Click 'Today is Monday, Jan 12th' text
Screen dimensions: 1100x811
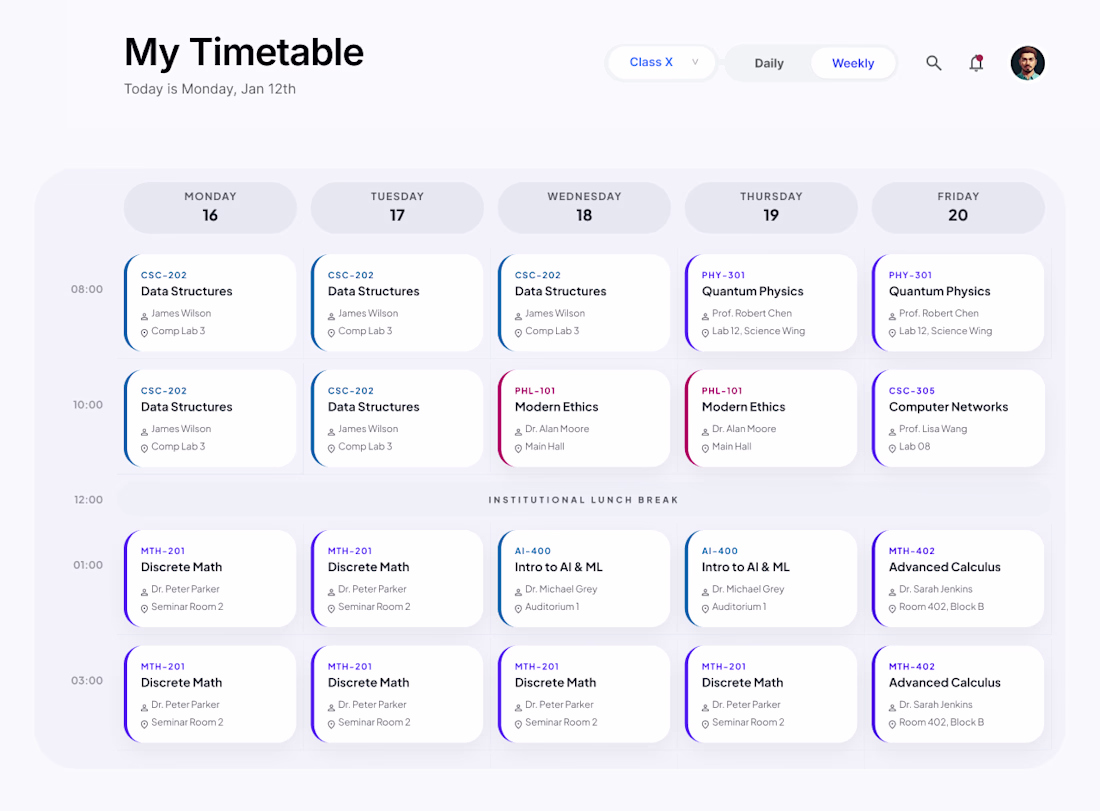(210, 89)
